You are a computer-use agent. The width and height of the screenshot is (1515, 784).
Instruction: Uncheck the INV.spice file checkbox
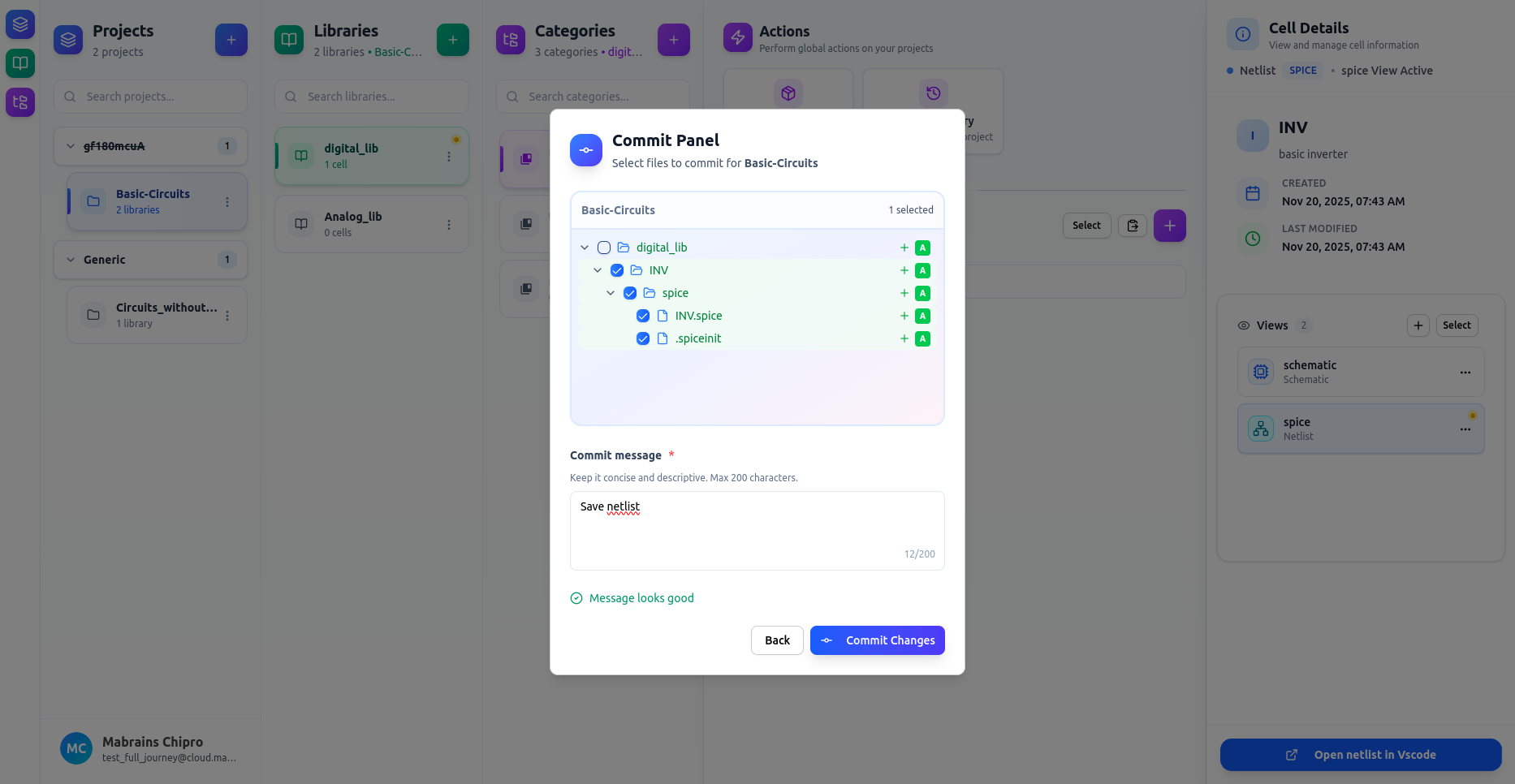click(x=643, y=316)
